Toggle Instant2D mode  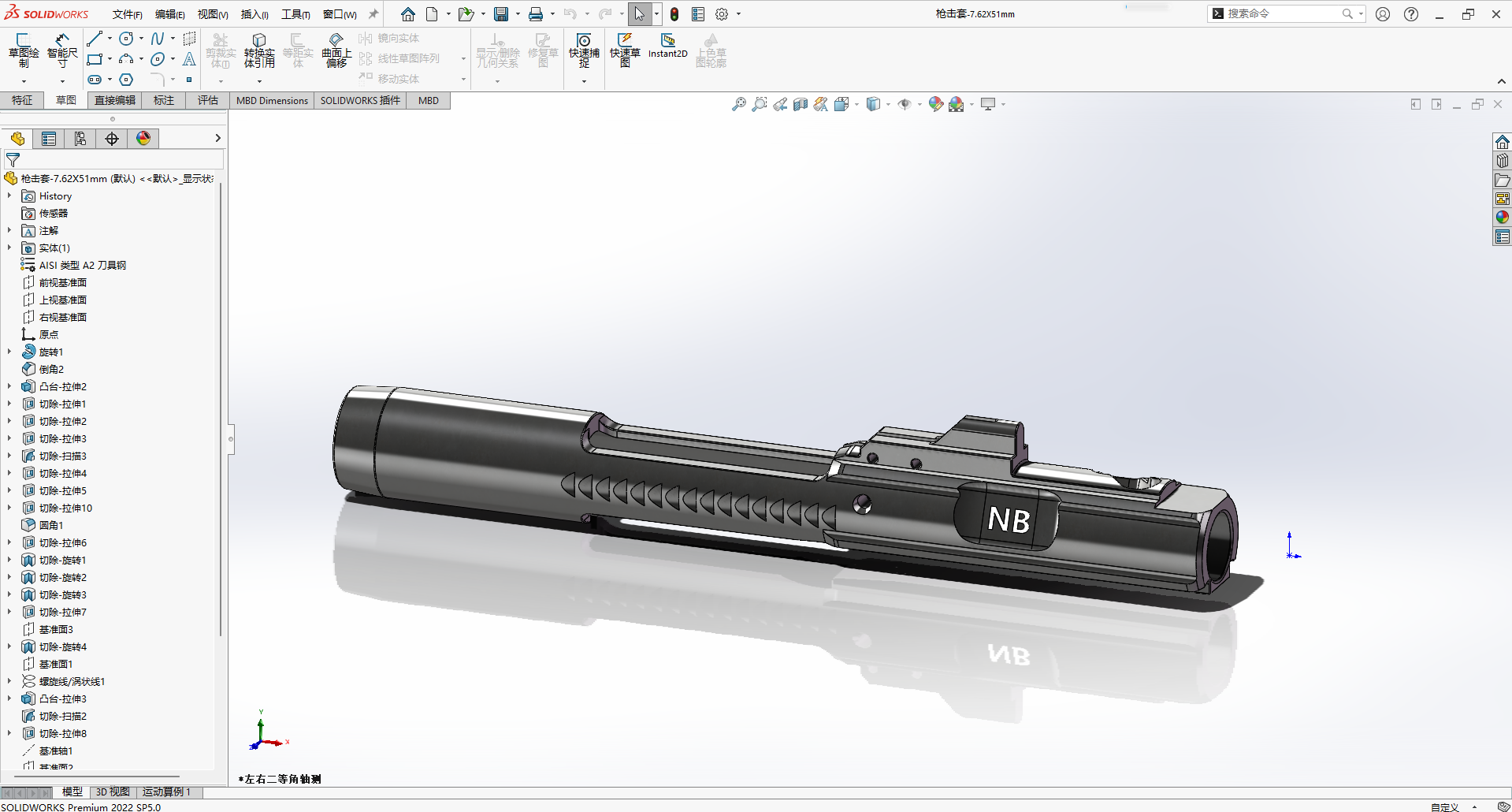[668, 46]
